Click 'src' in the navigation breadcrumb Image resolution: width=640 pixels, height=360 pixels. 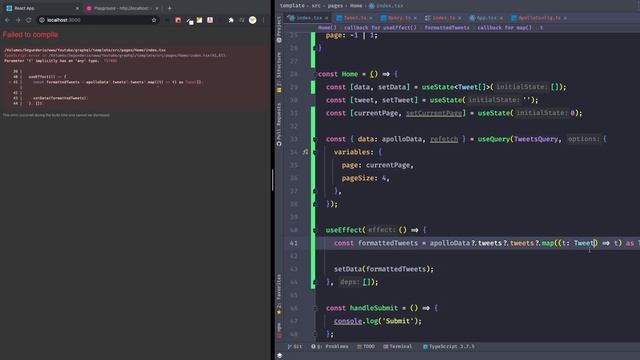(316, 6)
